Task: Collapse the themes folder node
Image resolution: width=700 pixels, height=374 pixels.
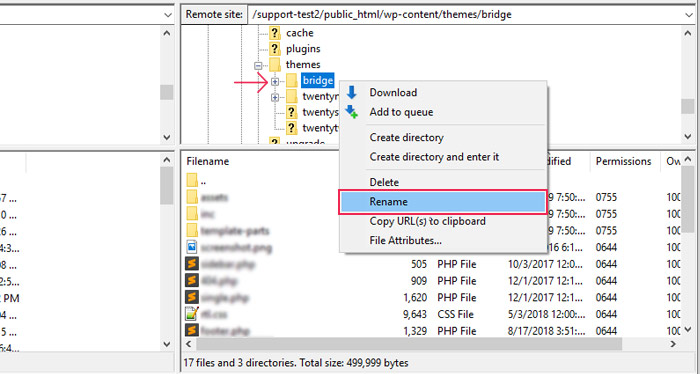Action: 258,66
